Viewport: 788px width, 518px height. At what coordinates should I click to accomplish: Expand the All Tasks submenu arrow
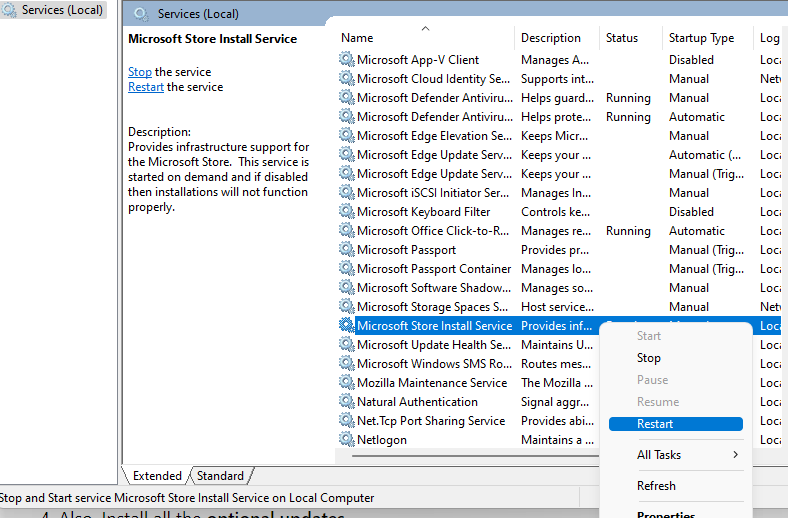click(735, 455)
